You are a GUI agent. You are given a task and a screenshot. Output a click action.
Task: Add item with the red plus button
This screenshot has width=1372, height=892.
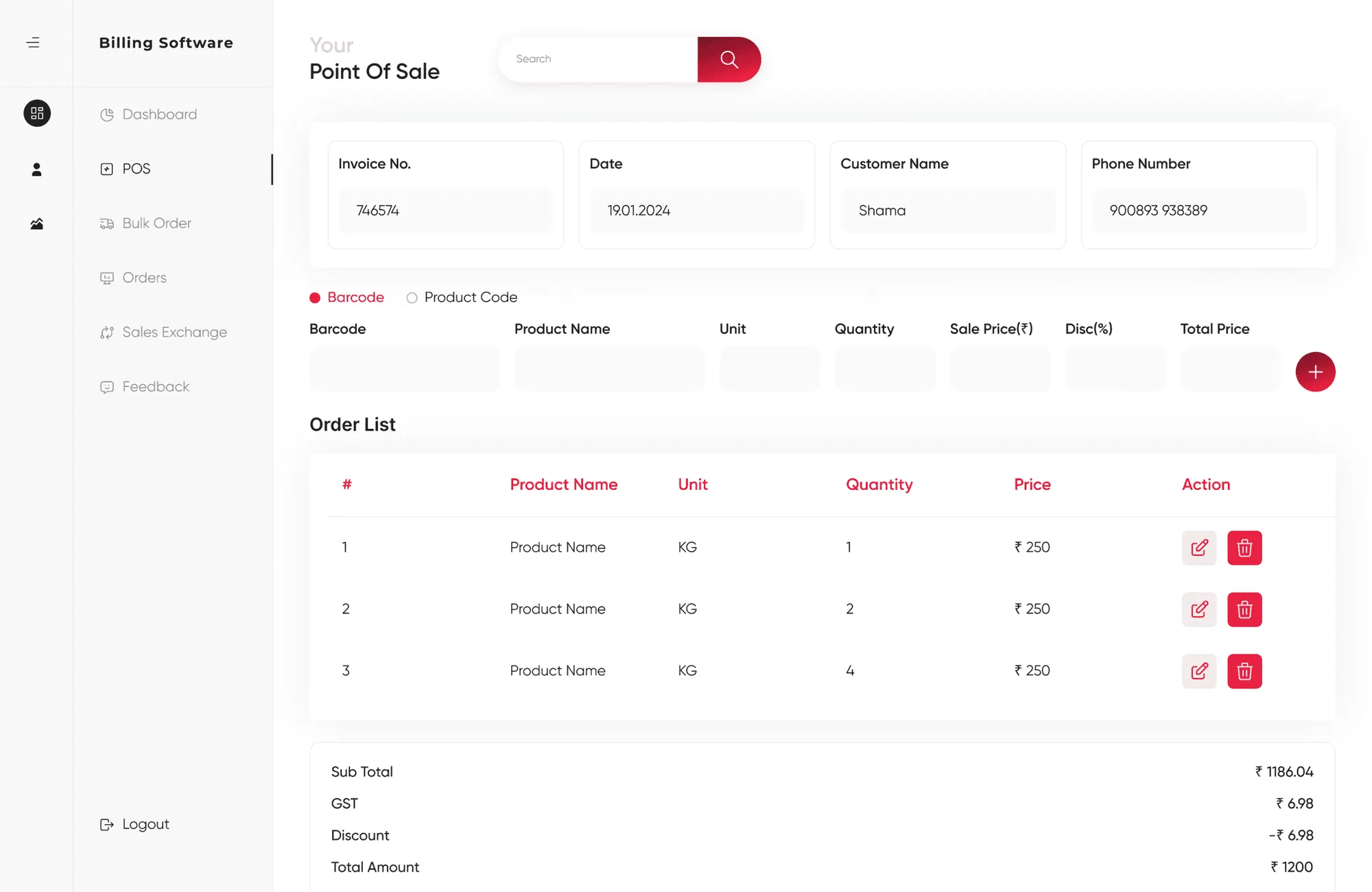tap(1315, 372)
